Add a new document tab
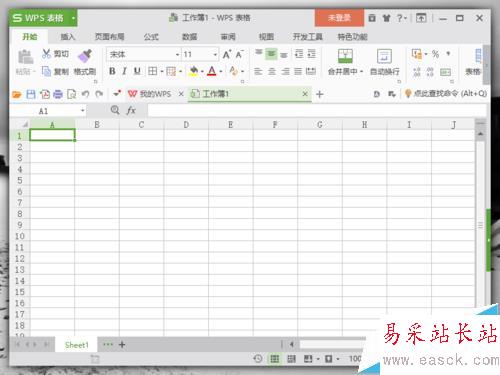500x375 pixels. [x=320, y=94]
